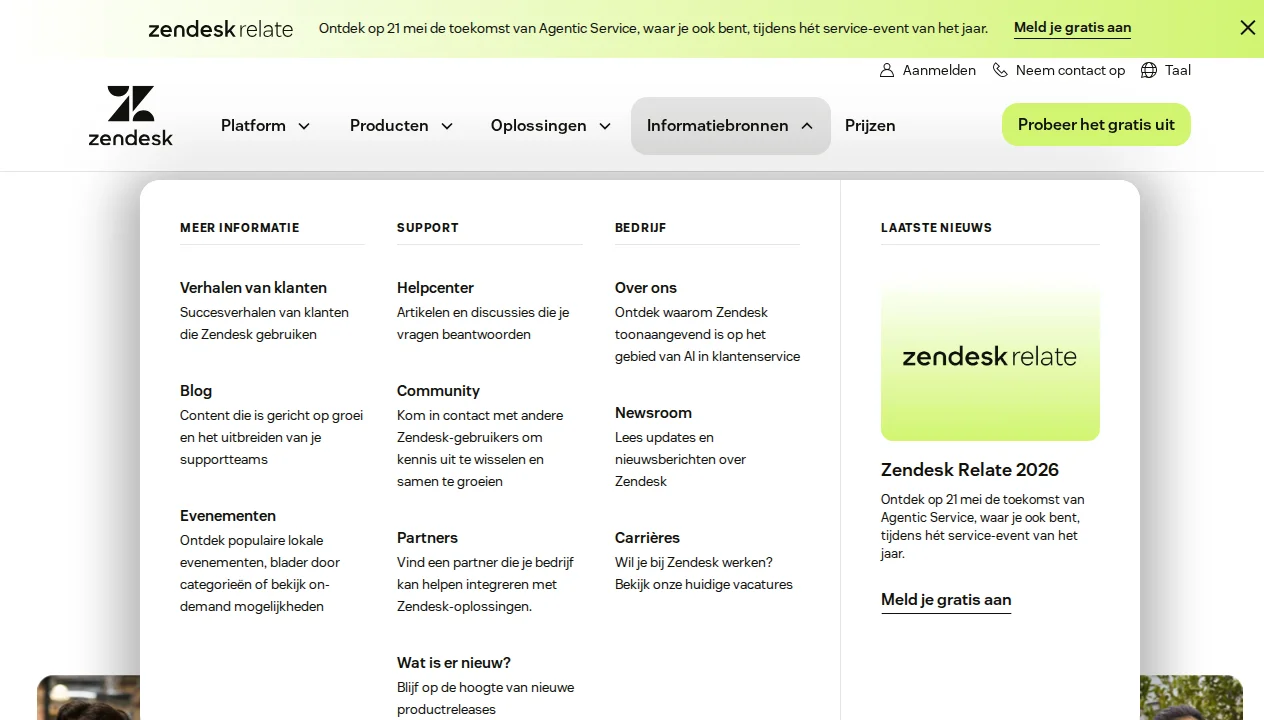Go to the Helpcenter page
The image size is (1264, 720).
tap(434, 288)
